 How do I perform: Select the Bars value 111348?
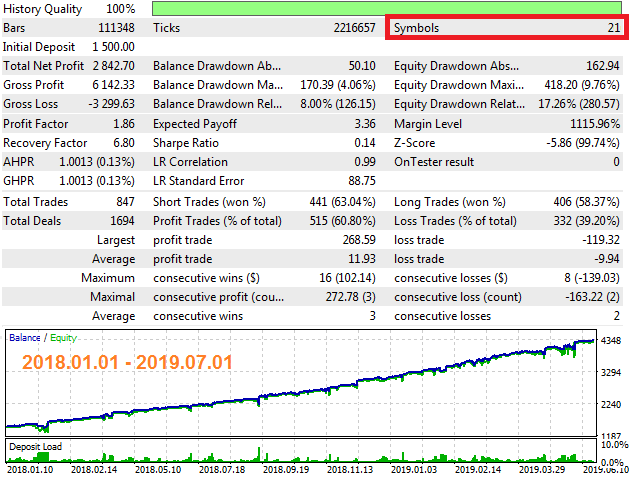(116, 28)
